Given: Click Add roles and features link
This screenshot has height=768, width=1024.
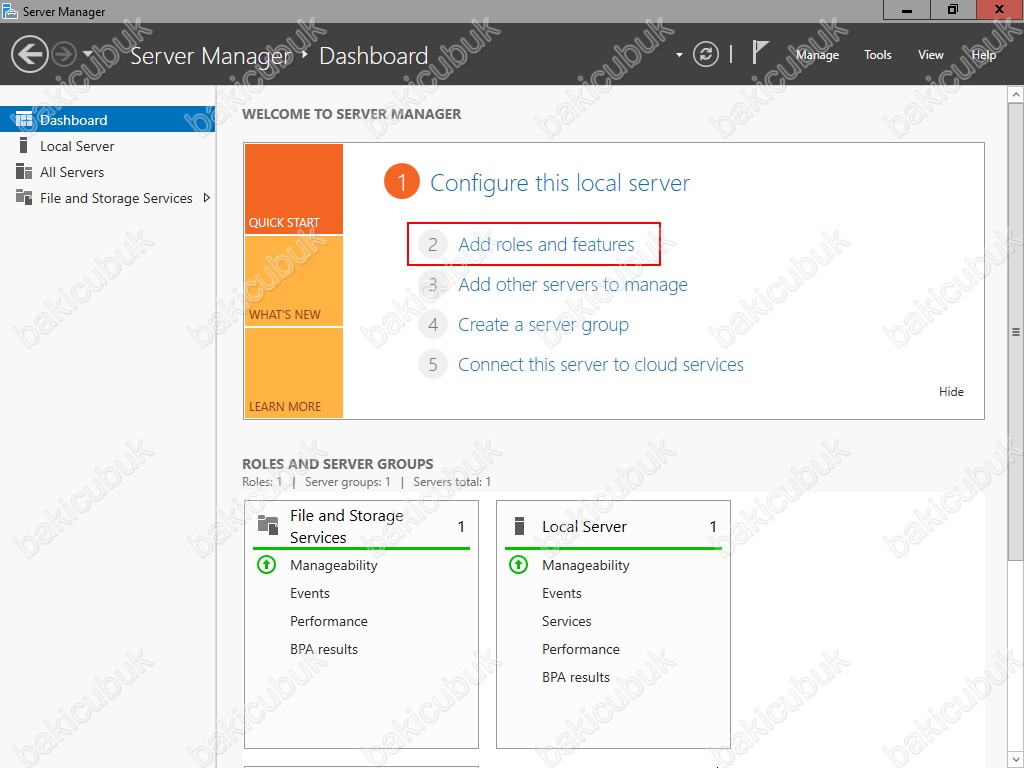Looking at the screenshot, I should [546, 244].
